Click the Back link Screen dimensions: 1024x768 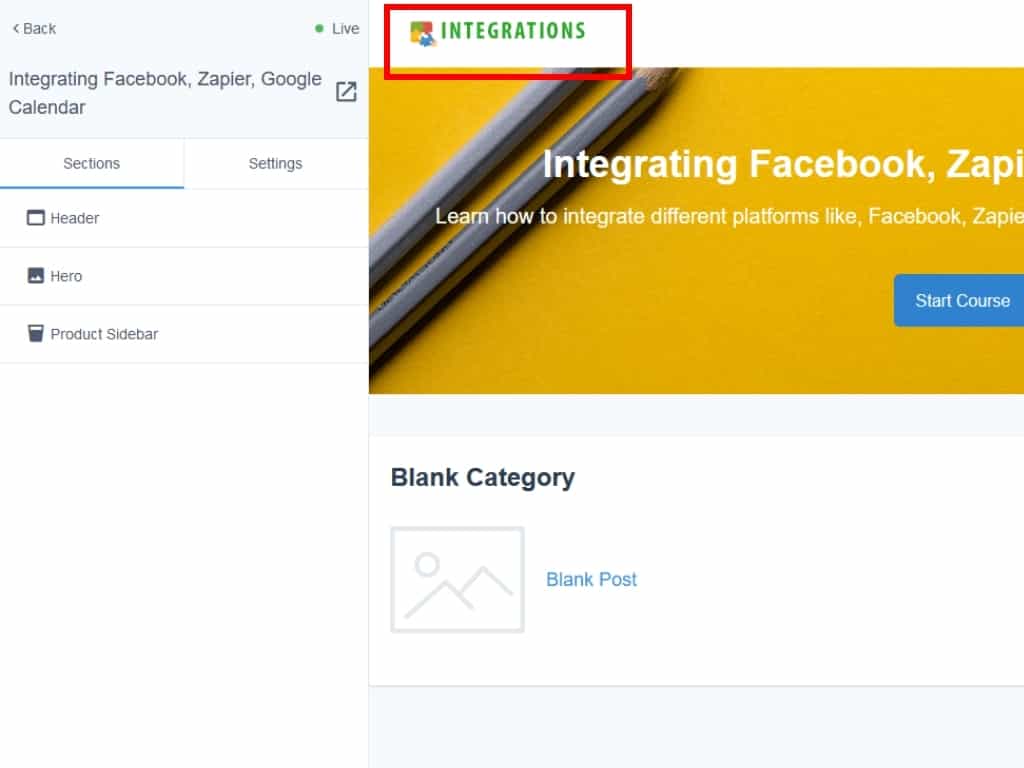(34, 29)
